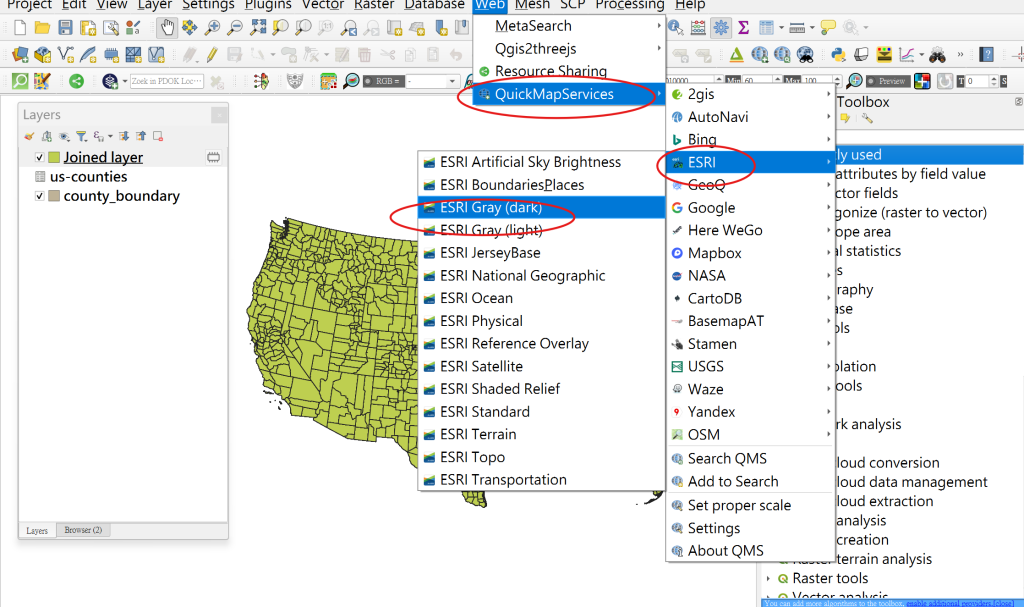Open QuickMapServices Settings entry
The height and width of the screenshot is (607, 1024).
click(750, 528)
